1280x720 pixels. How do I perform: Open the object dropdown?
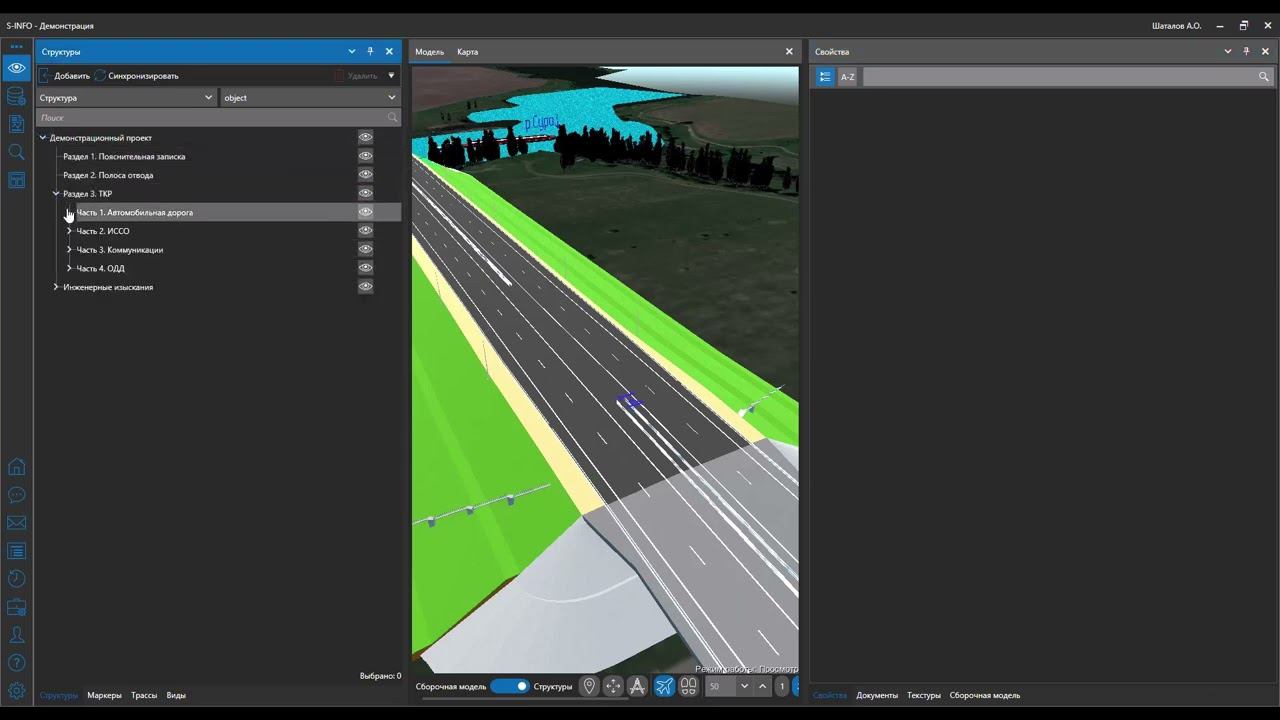(x=310, y=98)
